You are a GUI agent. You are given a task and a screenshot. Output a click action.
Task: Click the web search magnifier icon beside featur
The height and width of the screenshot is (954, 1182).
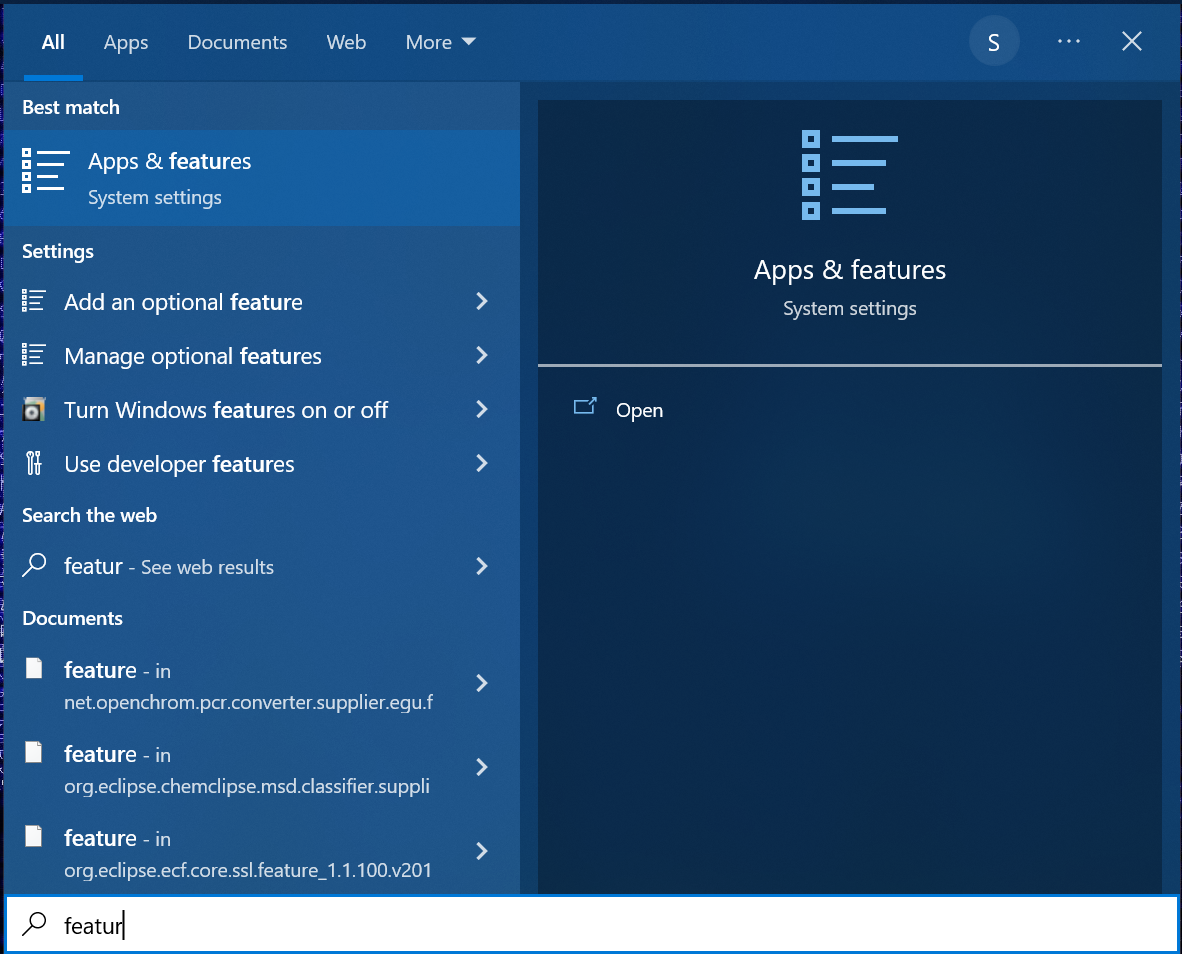click(34, 565)
